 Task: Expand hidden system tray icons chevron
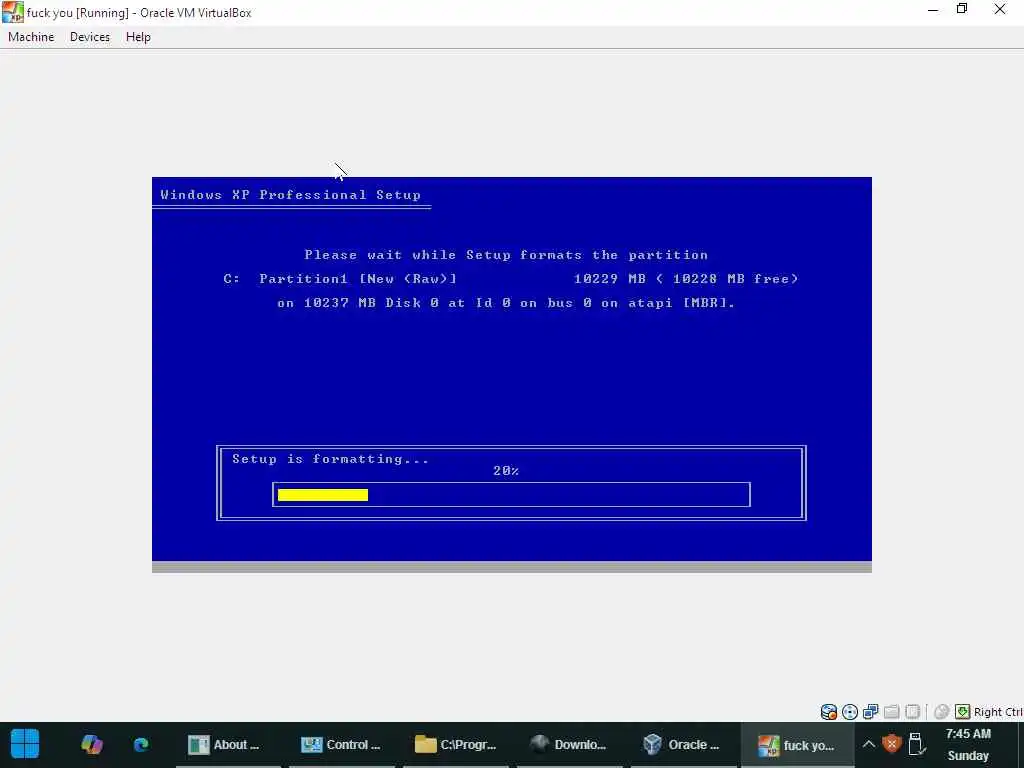pos(869,744)
